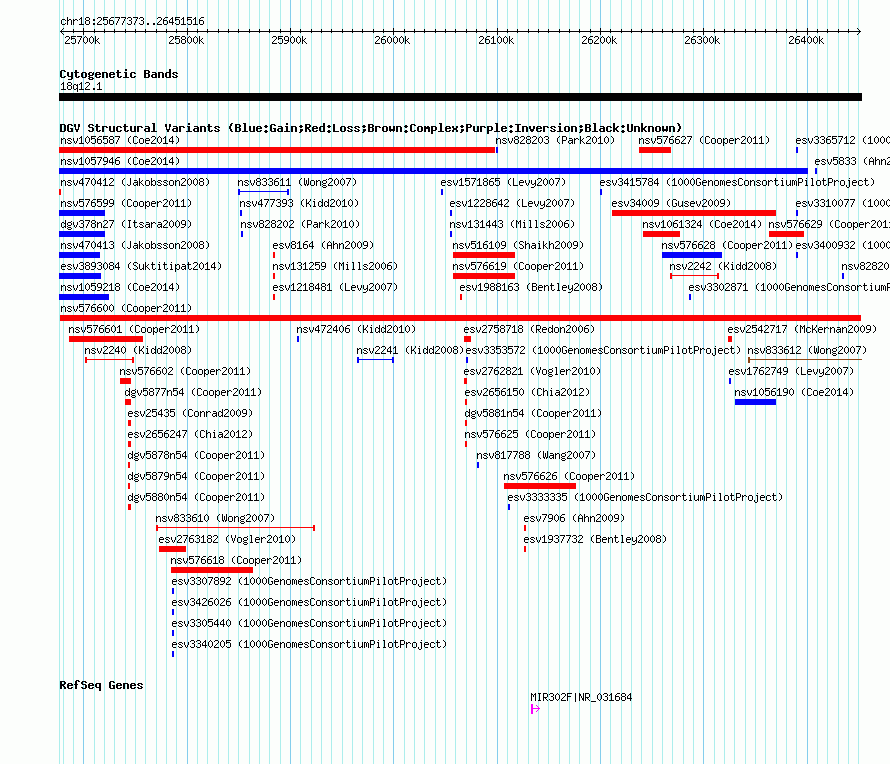Click the 26000k ruler position label
890x764 pixels.
392,40
